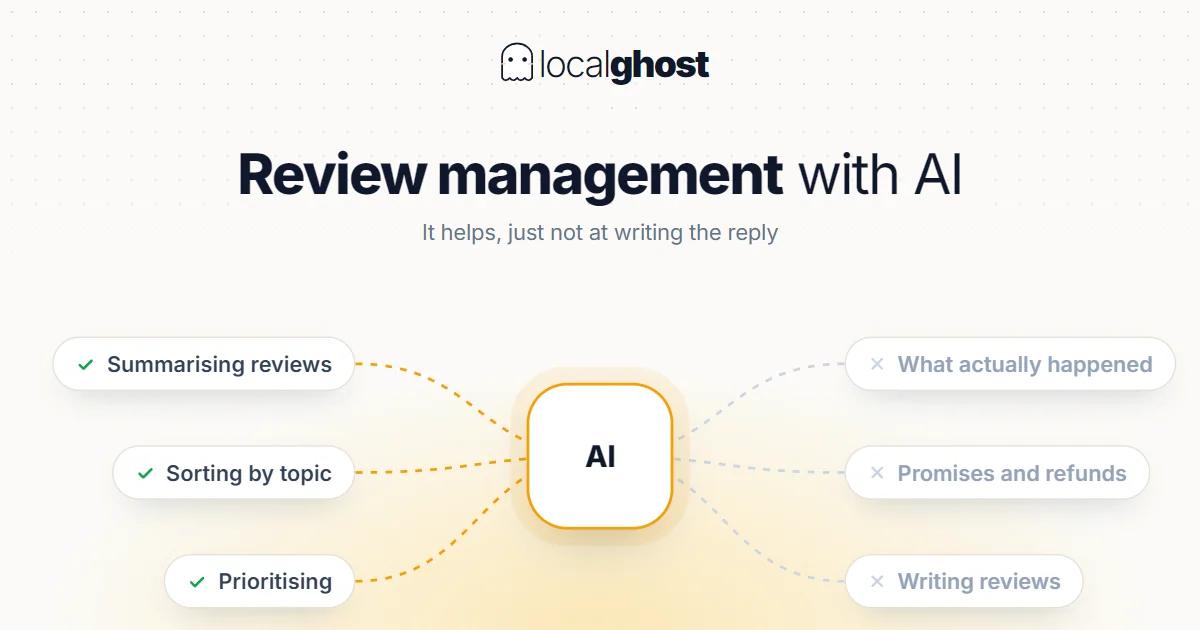Click the localghost wordmark text
1200x630 pixels.
624,65
